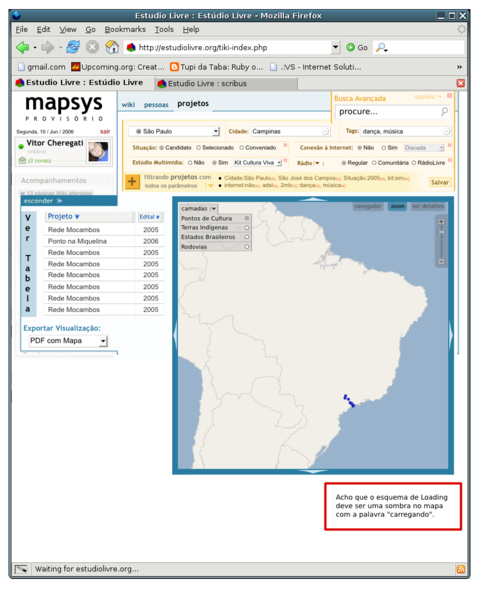Screen dimensions: 479x600
Task: Click the ver detalhes map button
Action: (x=428, y=206)
